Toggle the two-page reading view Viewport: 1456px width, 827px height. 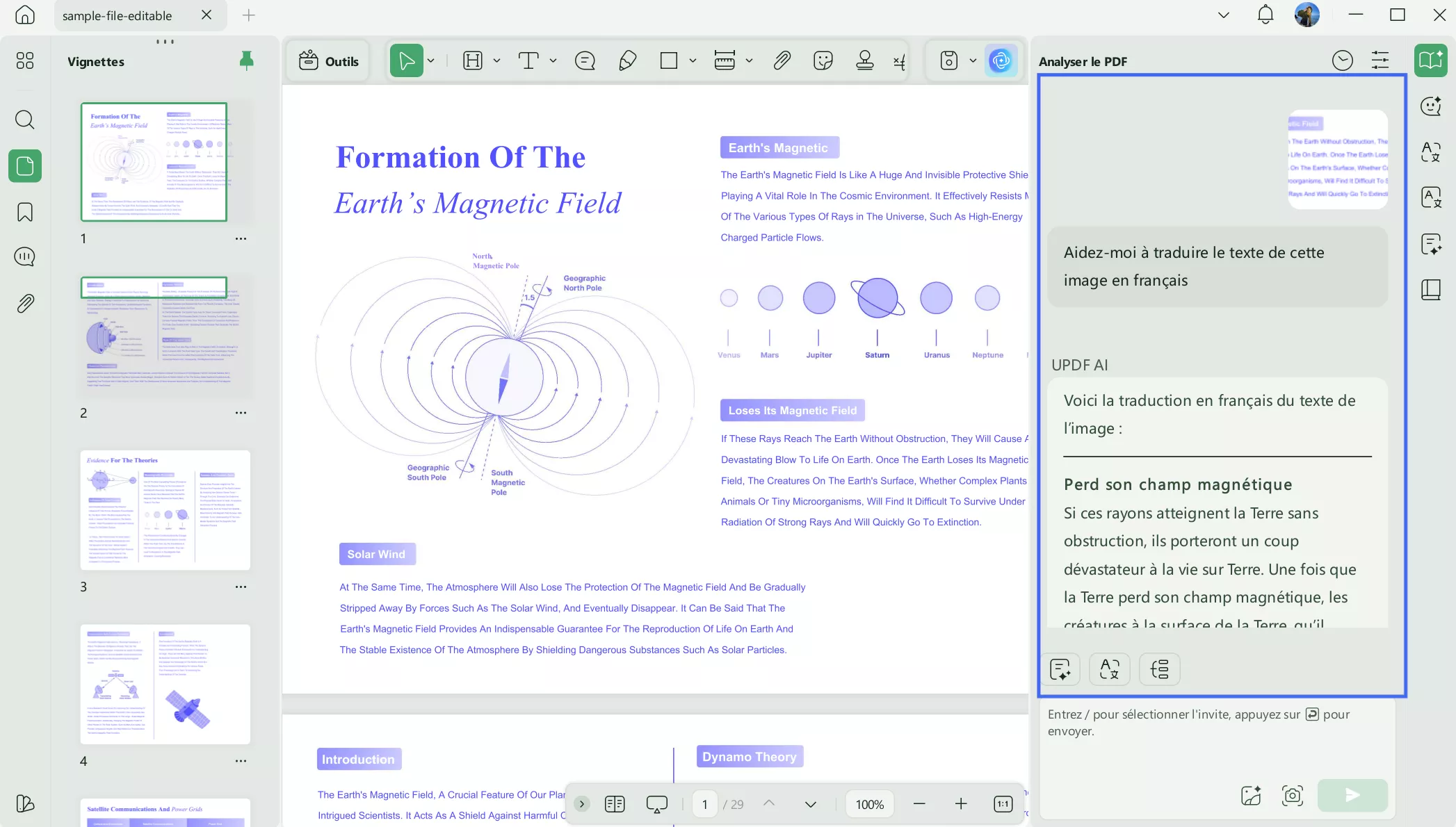pyautogui.click(x=615, y=804)
